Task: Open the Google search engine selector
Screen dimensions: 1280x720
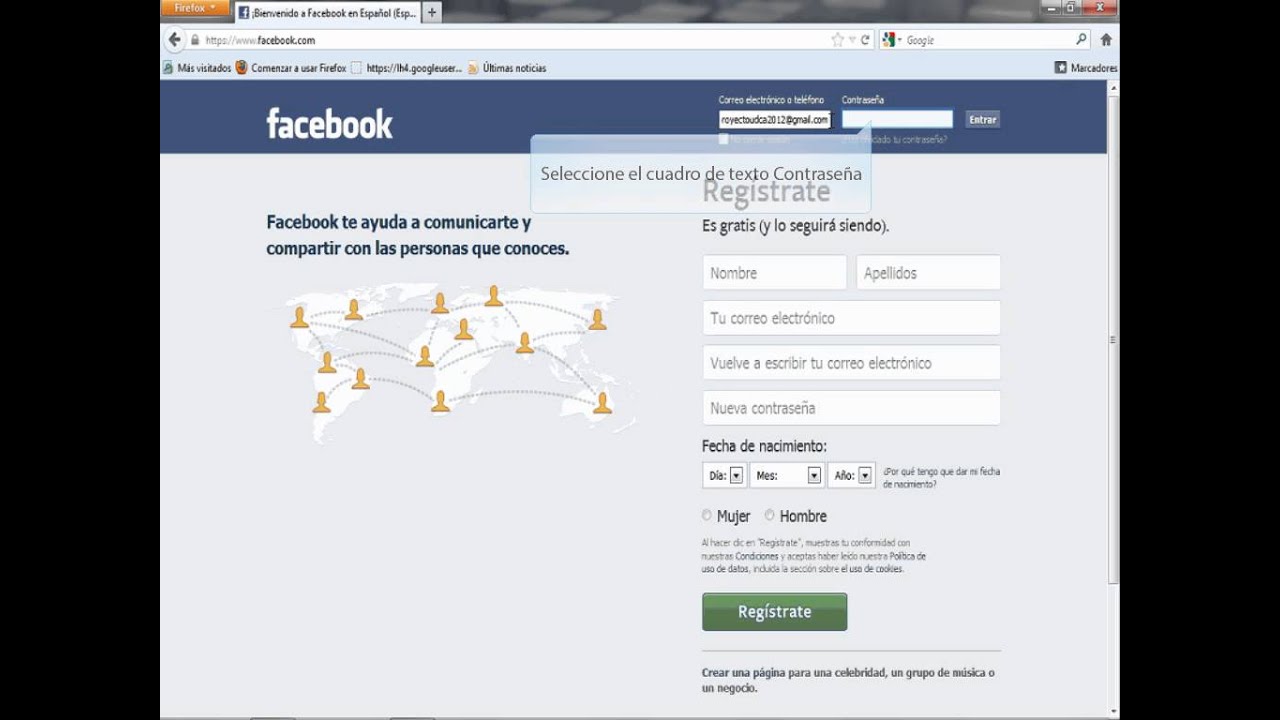Action: click(892, 40)
